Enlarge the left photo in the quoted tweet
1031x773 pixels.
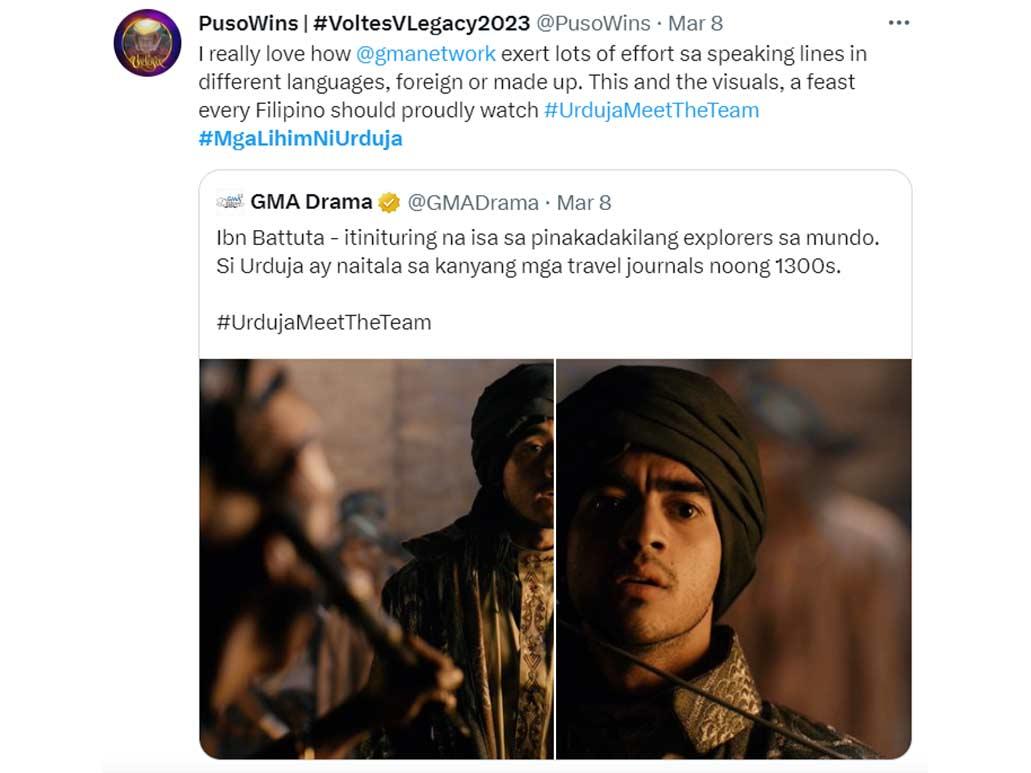click(376, 558)
